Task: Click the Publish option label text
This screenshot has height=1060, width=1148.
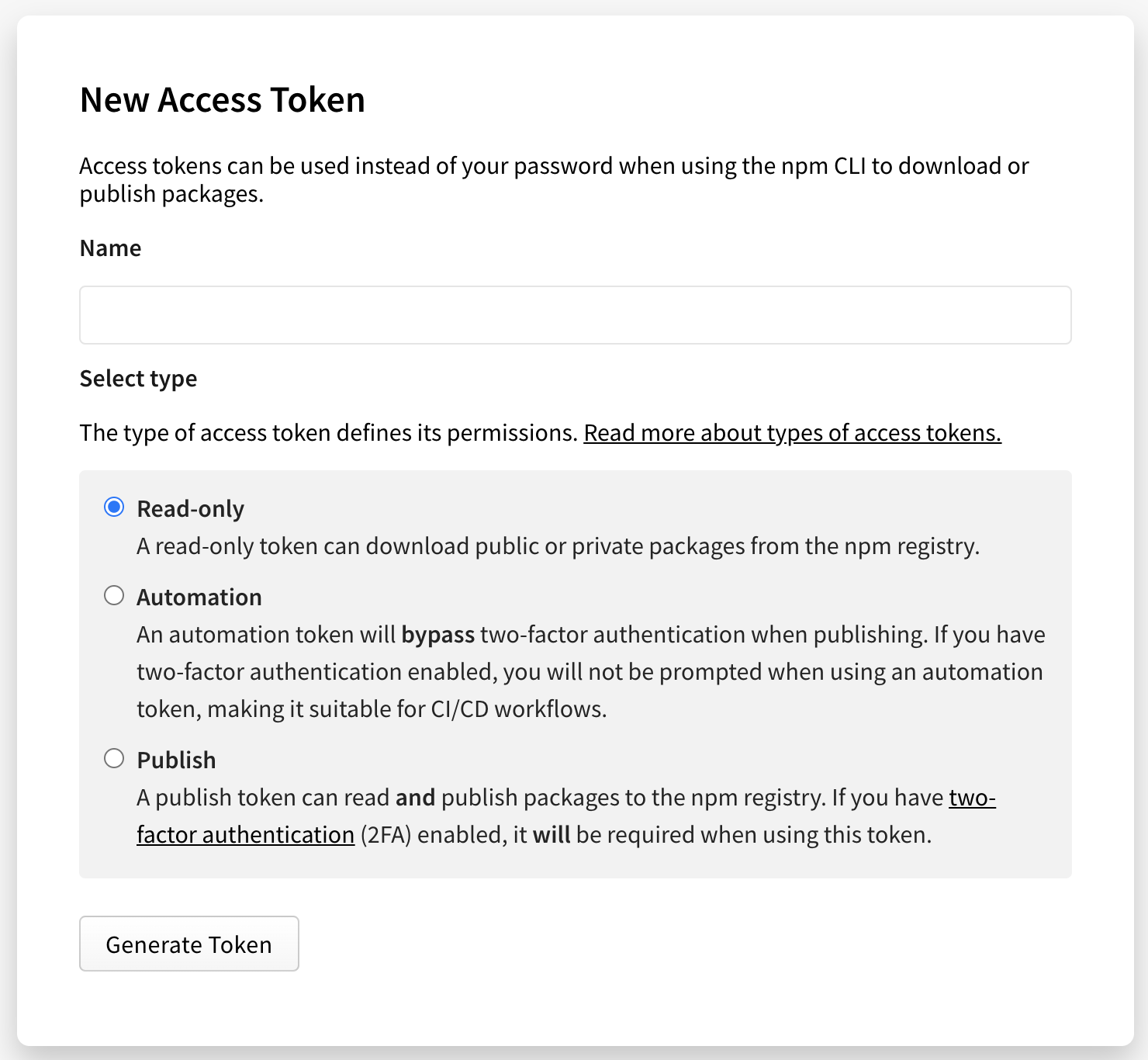Action: pyautogui.click(x=176, y=760)
